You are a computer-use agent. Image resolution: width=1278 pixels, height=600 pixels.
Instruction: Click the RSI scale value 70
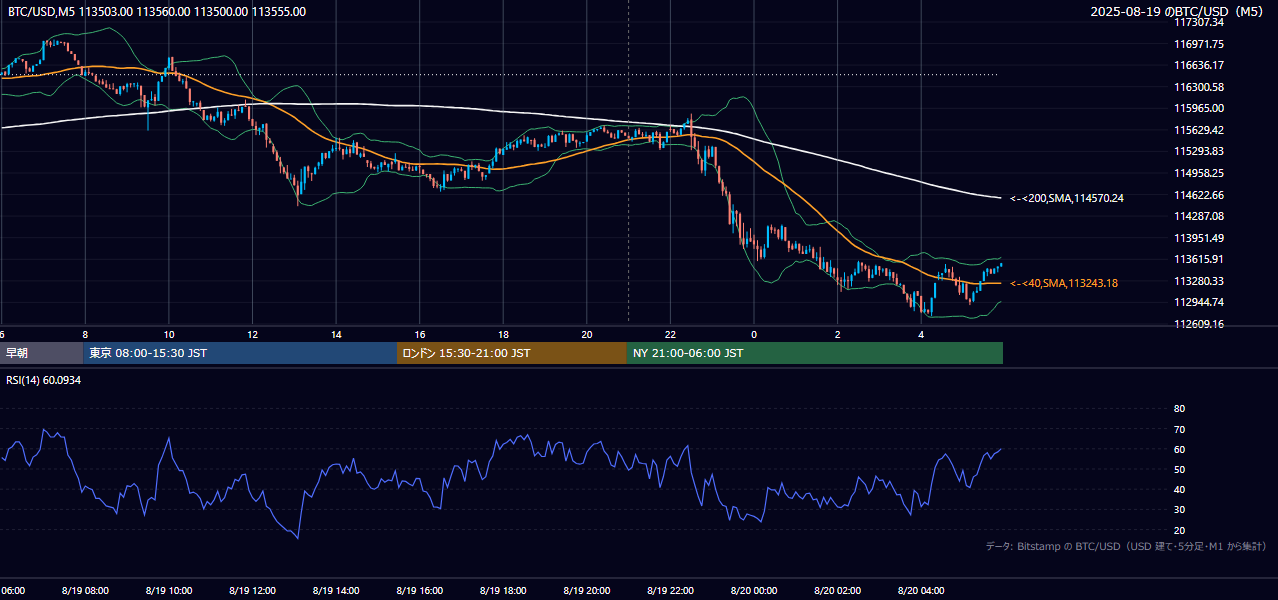[1179, 429]
